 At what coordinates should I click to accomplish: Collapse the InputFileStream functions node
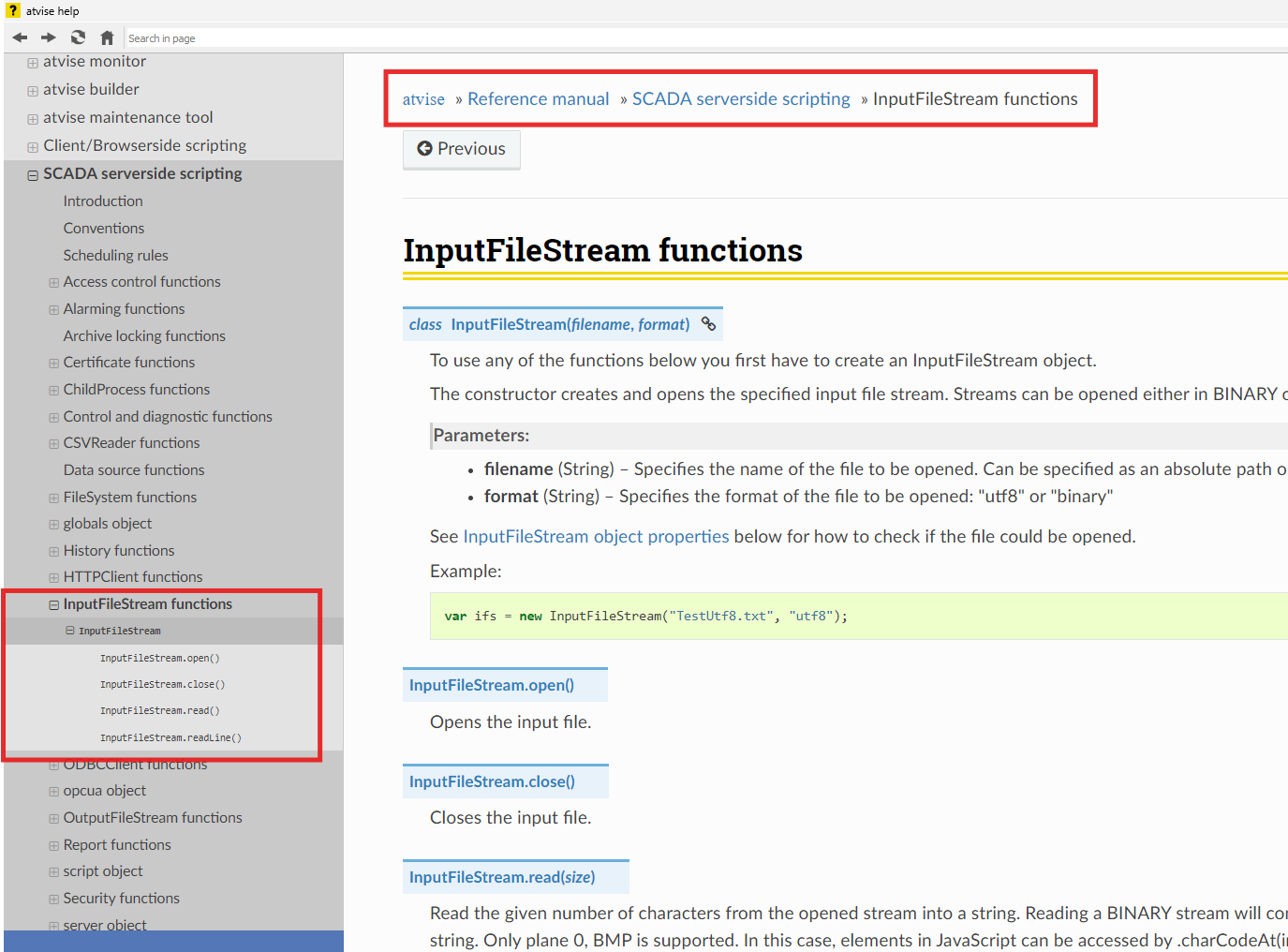pyautogui.click(x=53, y=604)
